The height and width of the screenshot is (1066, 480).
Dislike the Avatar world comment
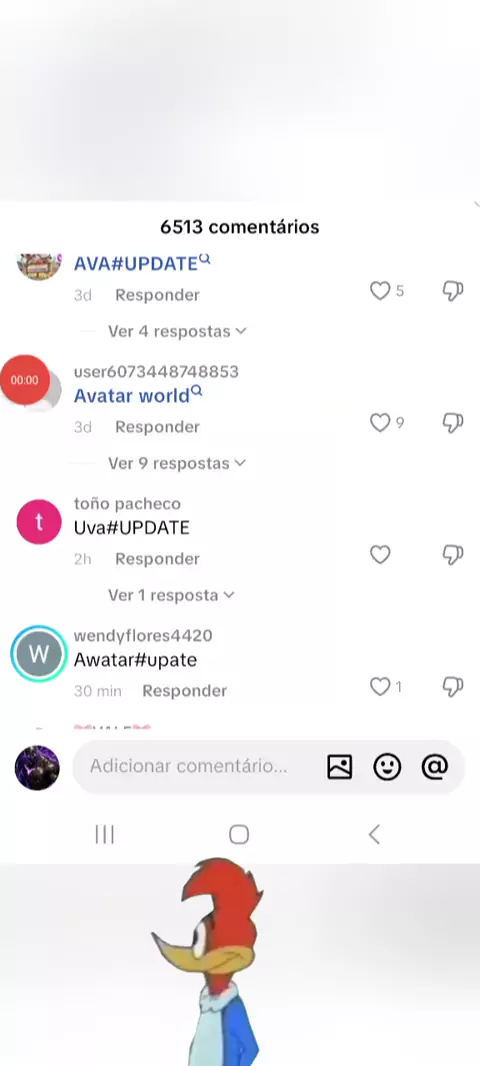tap(453, 423)
